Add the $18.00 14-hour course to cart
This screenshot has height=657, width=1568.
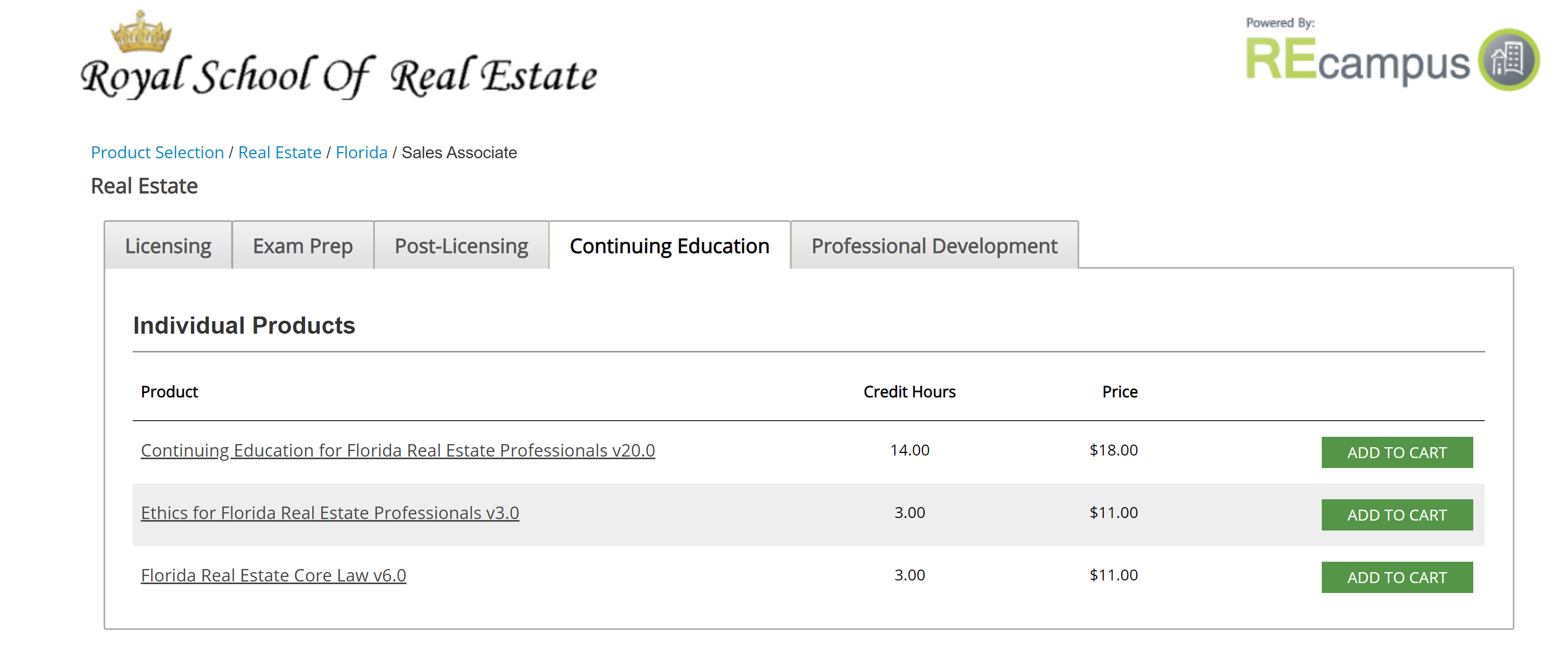pyautogui.click(x=1397, y=452)
